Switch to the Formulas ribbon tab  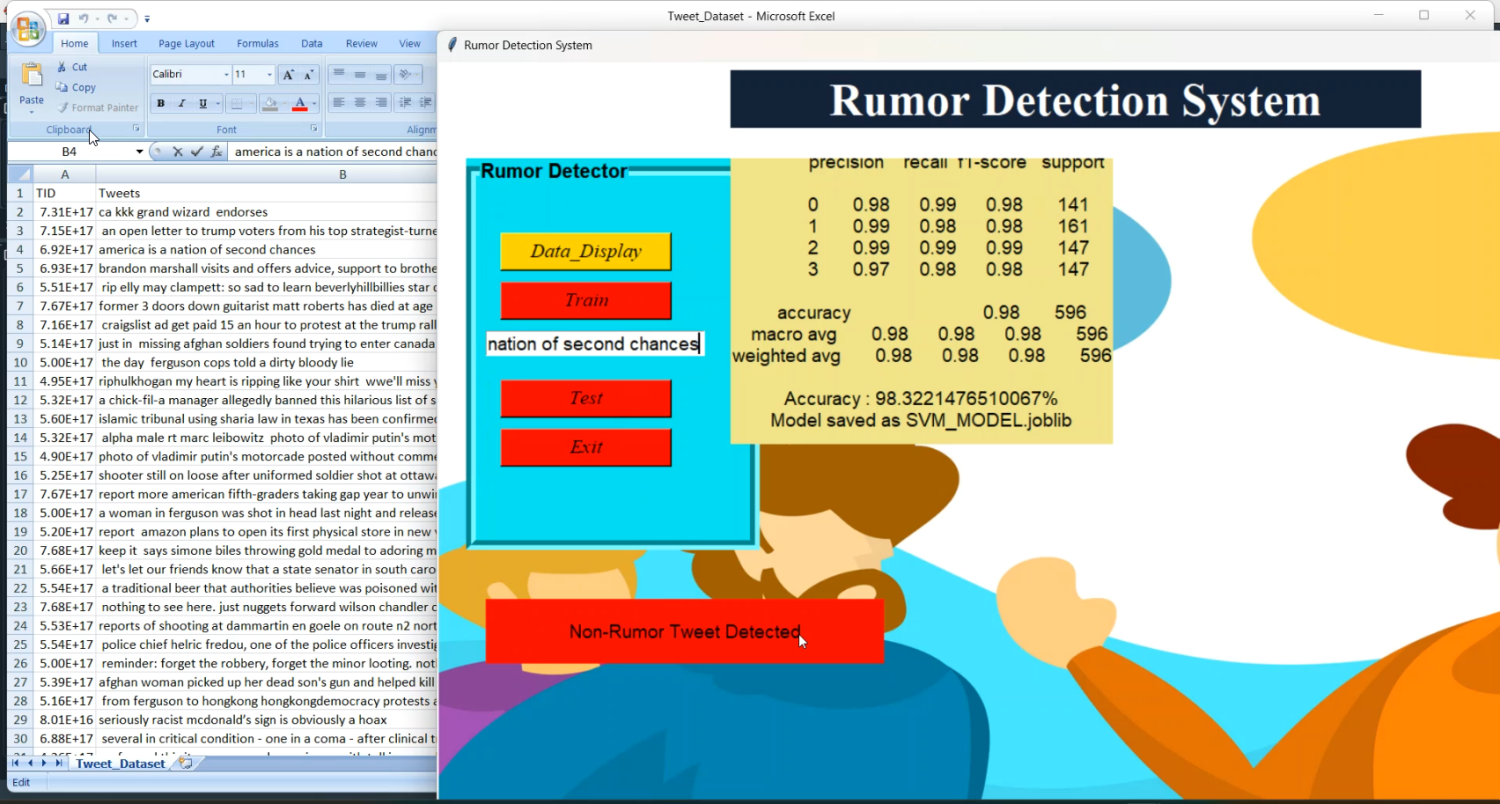[258, 43]
